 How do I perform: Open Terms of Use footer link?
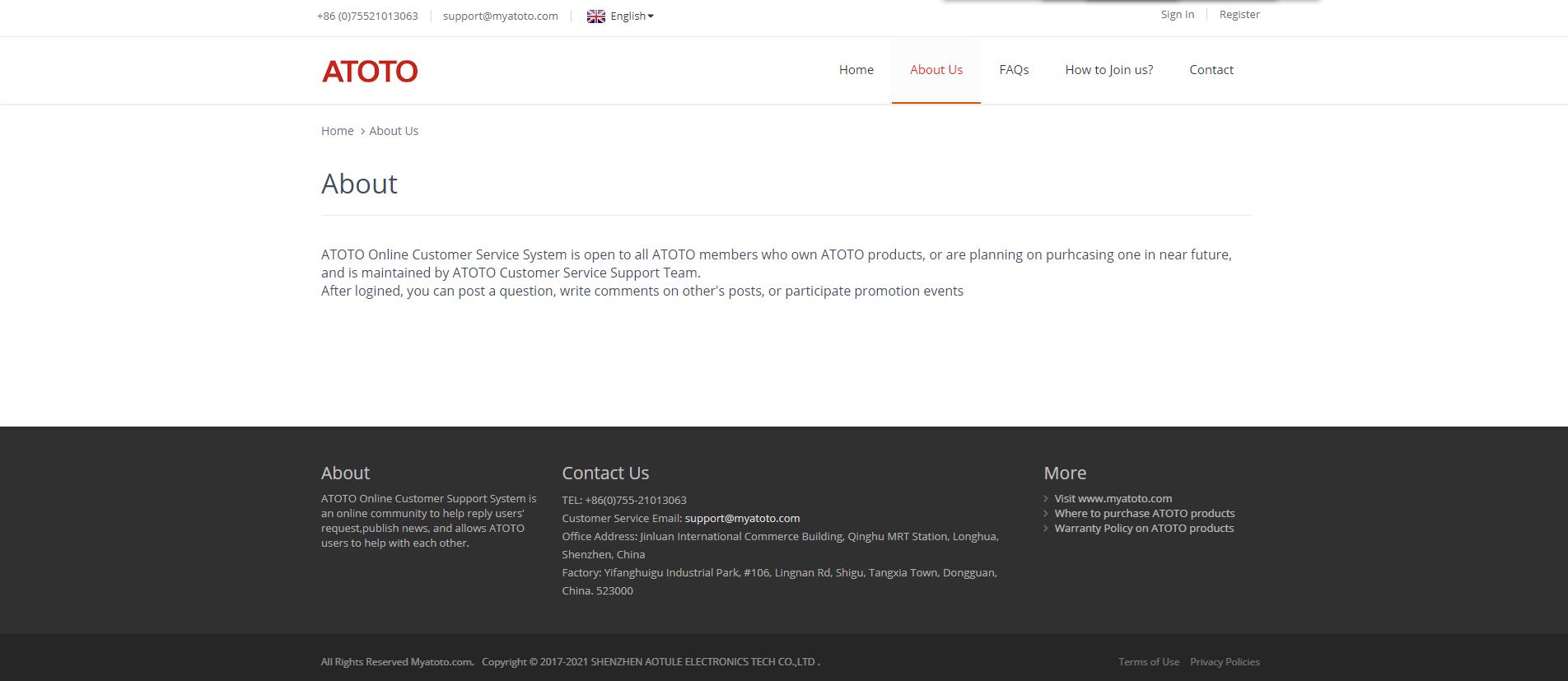(1149, 662)
